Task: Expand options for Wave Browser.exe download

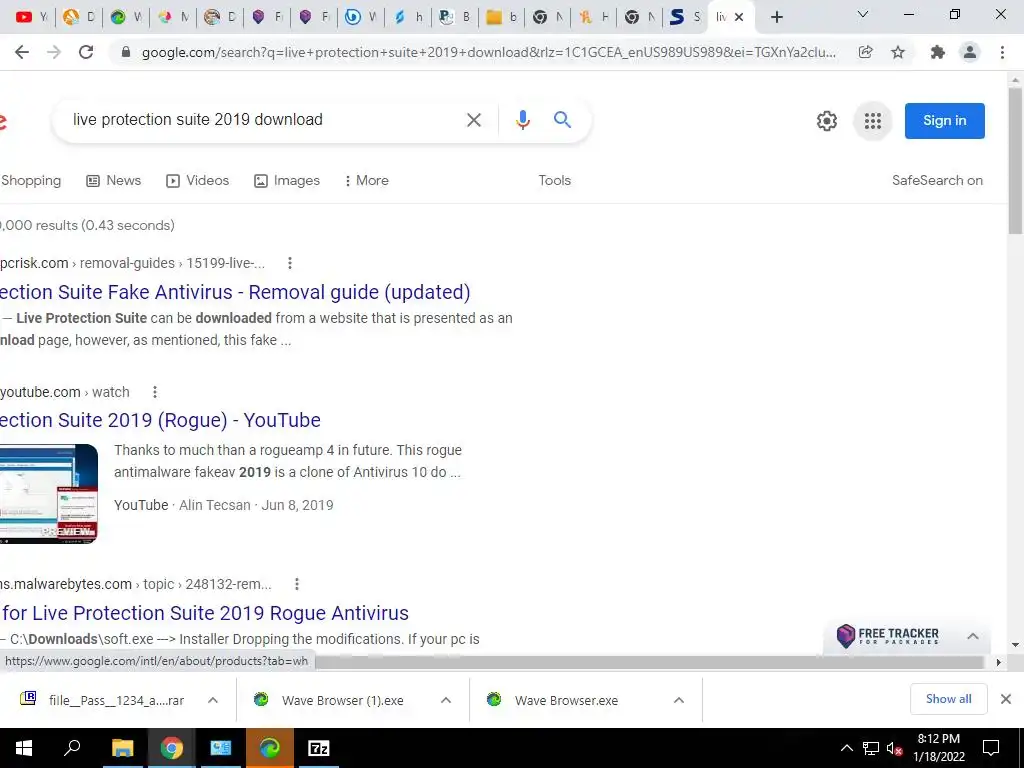Action: 679,700
